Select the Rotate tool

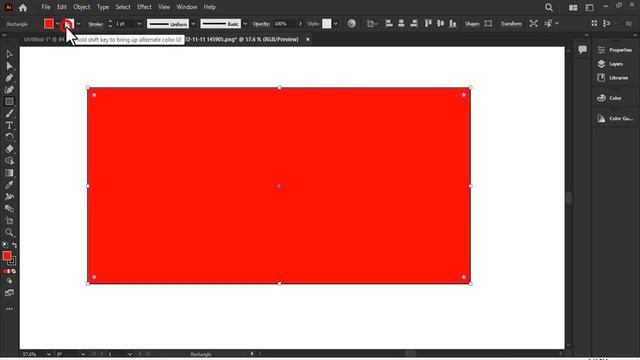pos(9,137)
